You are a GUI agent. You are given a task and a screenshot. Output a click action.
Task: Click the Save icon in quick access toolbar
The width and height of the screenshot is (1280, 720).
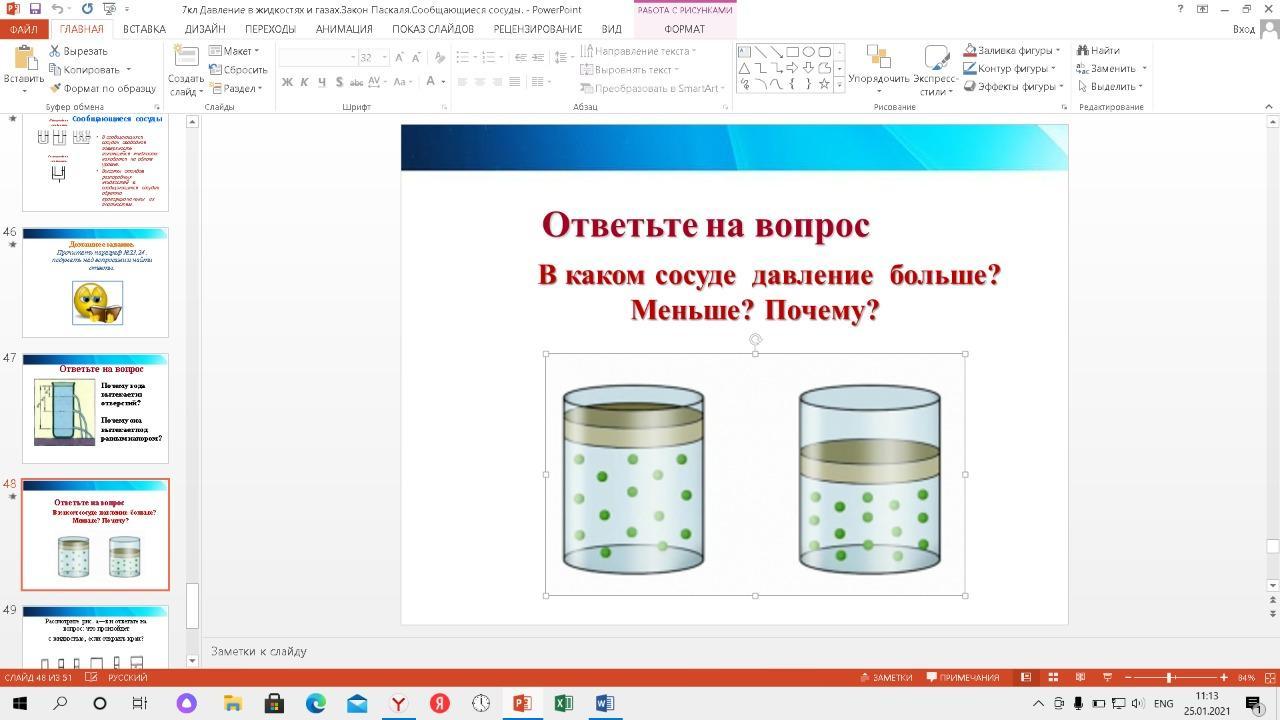coord(35,9)
